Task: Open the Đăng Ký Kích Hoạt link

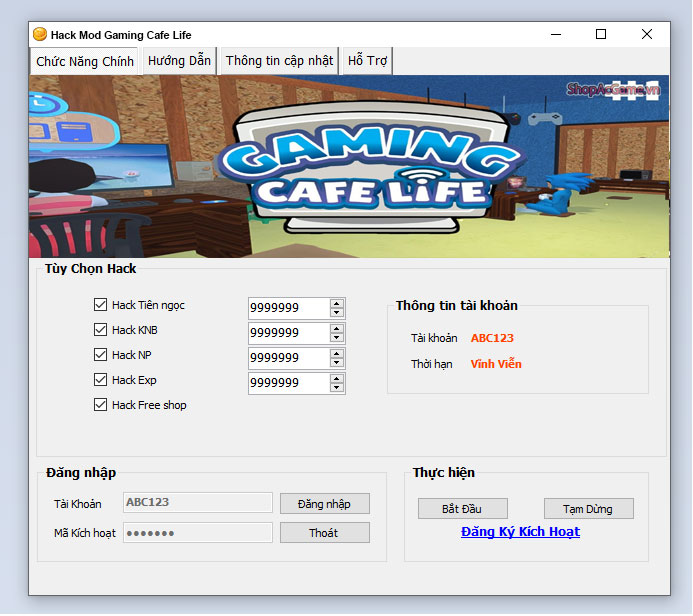Action: 520,532
